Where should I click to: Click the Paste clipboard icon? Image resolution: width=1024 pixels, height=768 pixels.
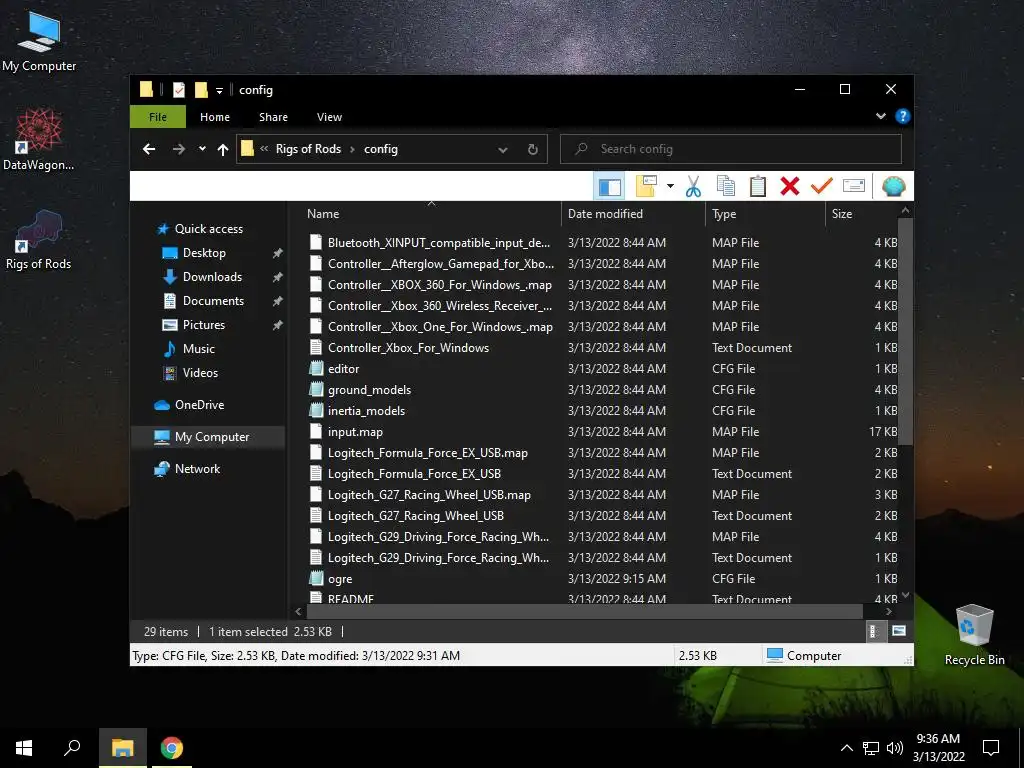click(x=758, y=187)
